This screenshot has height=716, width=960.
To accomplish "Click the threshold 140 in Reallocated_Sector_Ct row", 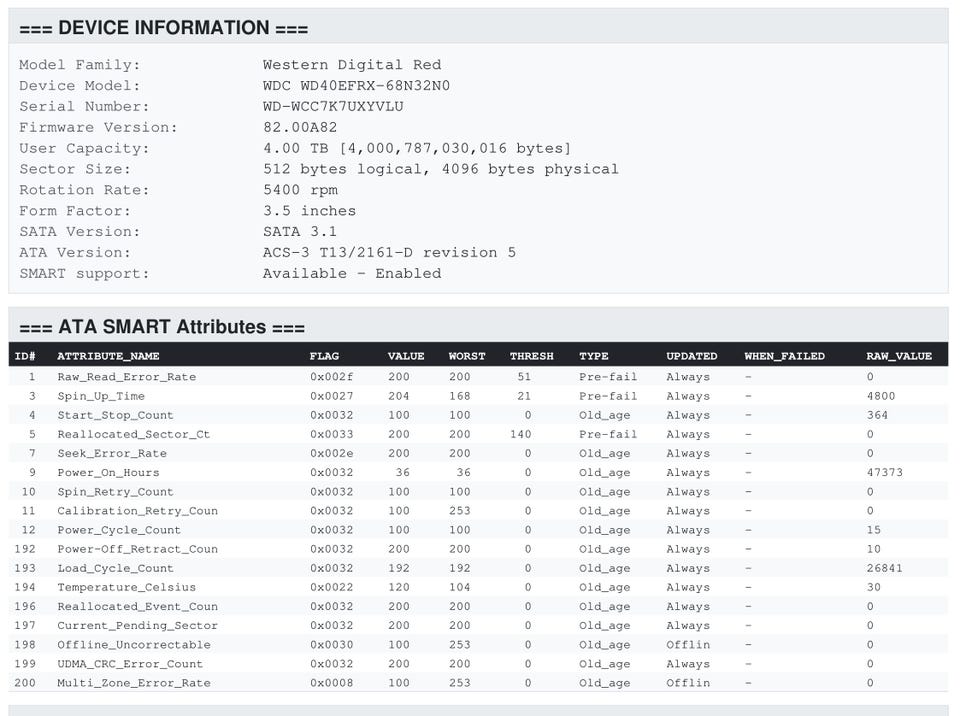I will tap(520, 434).
